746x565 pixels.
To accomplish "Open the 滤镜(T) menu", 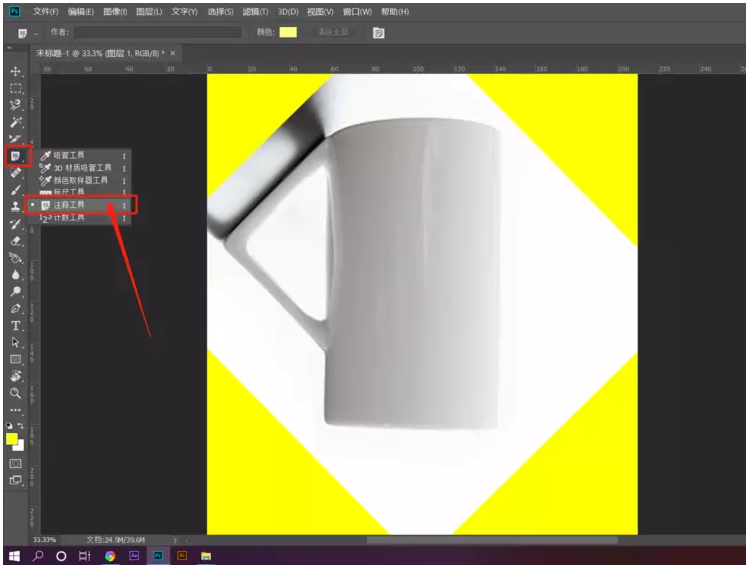I will (x=257, y=12).
